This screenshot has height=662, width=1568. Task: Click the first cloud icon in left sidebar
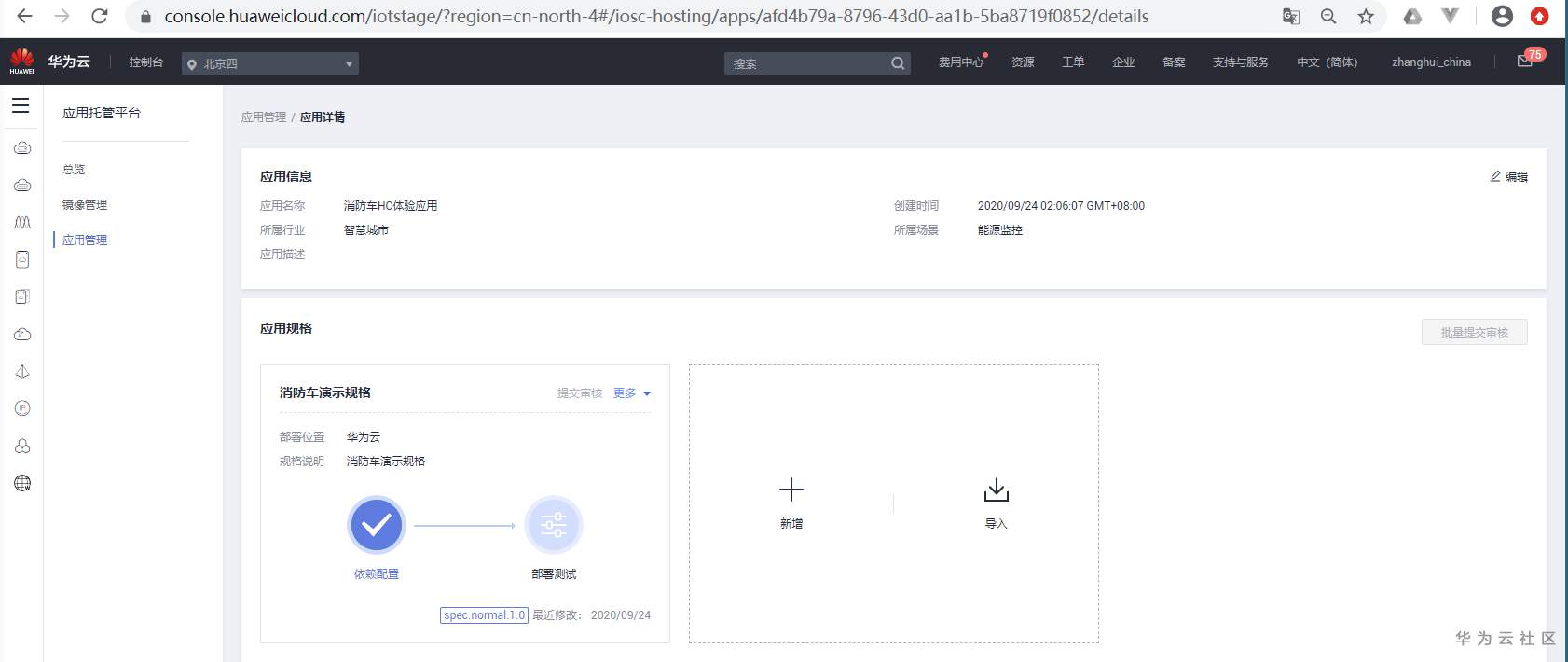(22, 148)
